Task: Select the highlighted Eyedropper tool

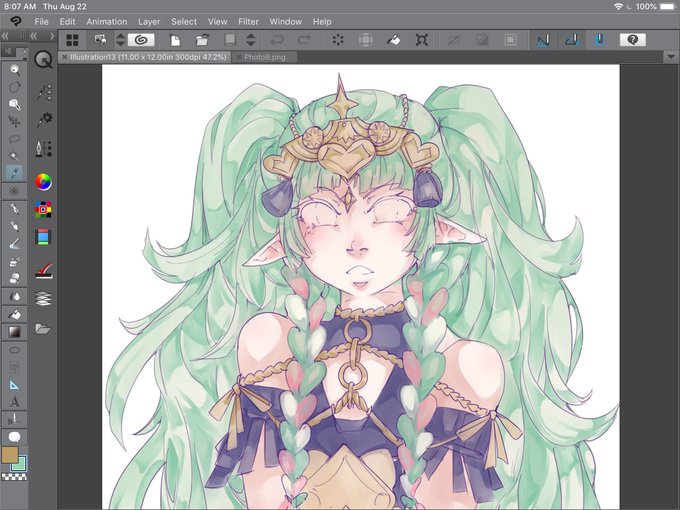Action: click(15, 173)
